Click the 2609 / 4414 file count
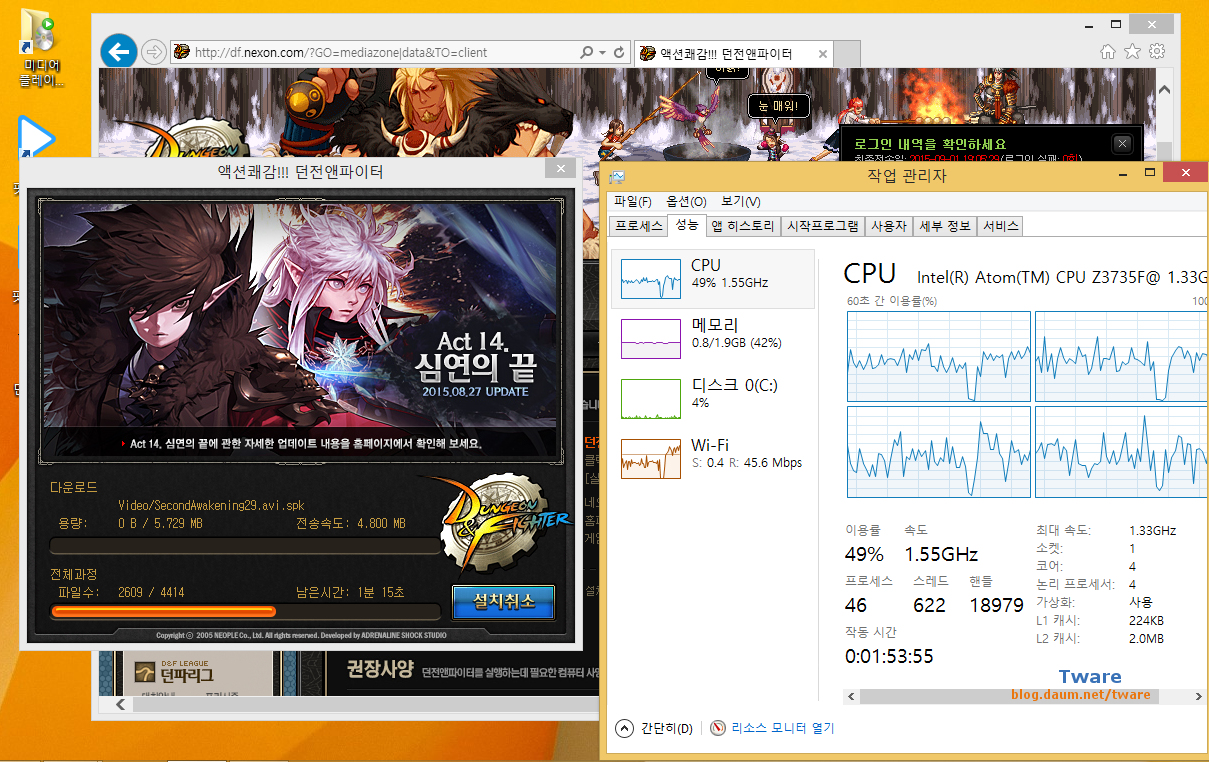This screenshot has height=762, width=1209. coord(151,592)
